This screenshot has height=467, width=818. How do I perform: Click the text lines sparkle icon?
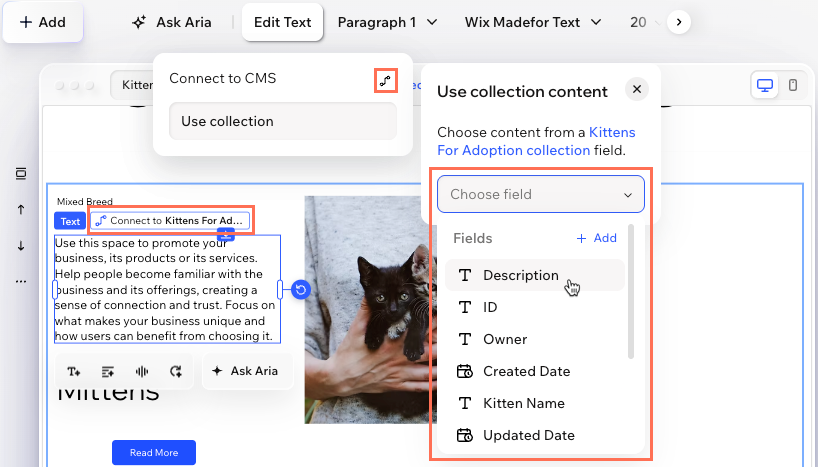coord(107,372)
